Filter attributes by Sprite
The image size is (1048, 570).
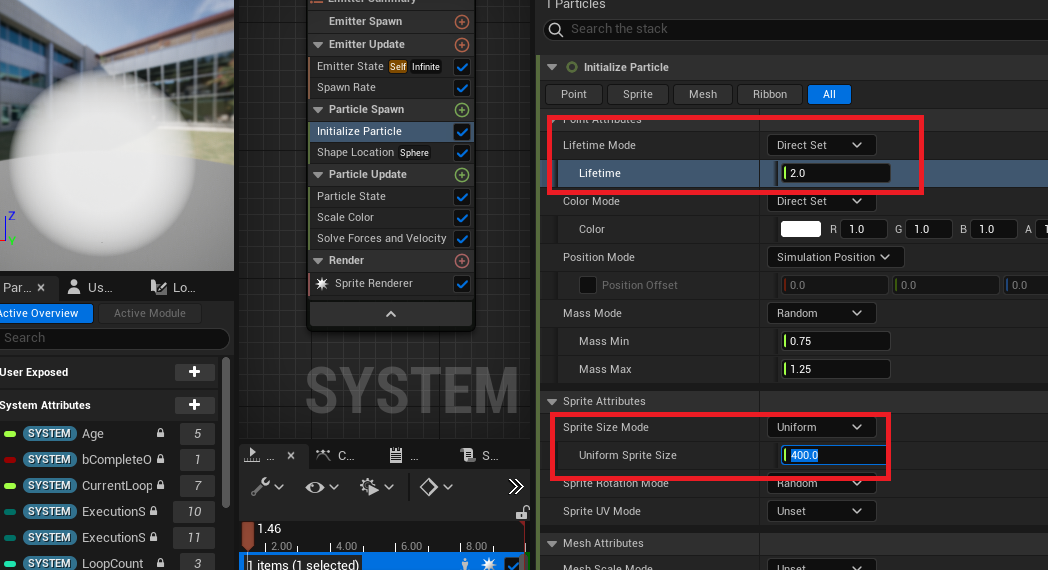[x=638, y=94]
